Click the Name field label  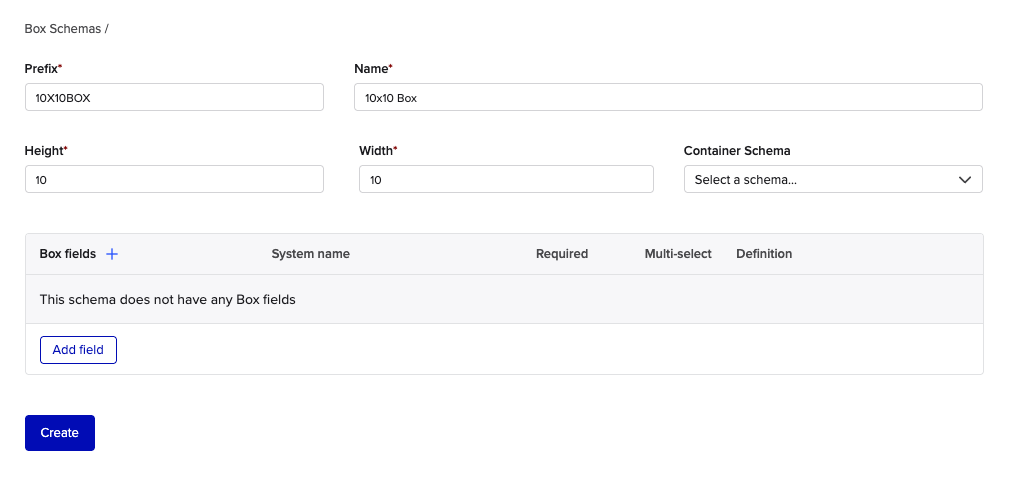[372, 69]
